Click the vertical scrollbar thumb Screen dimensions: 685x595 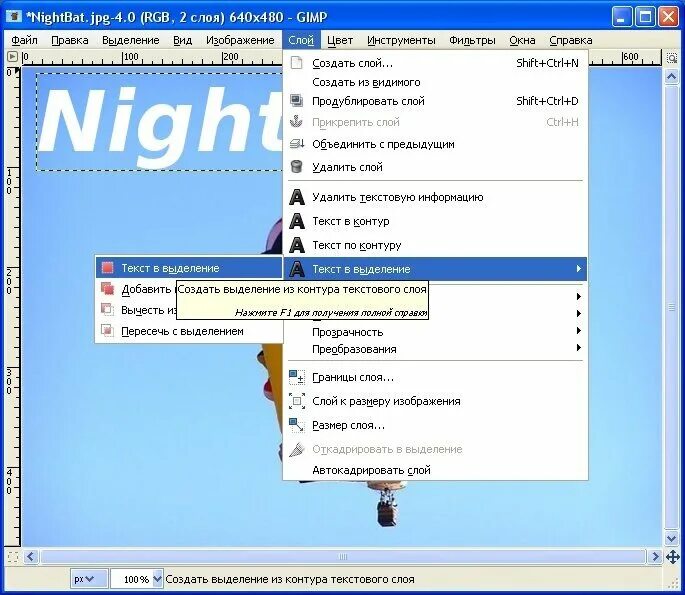tap(671, 308)
